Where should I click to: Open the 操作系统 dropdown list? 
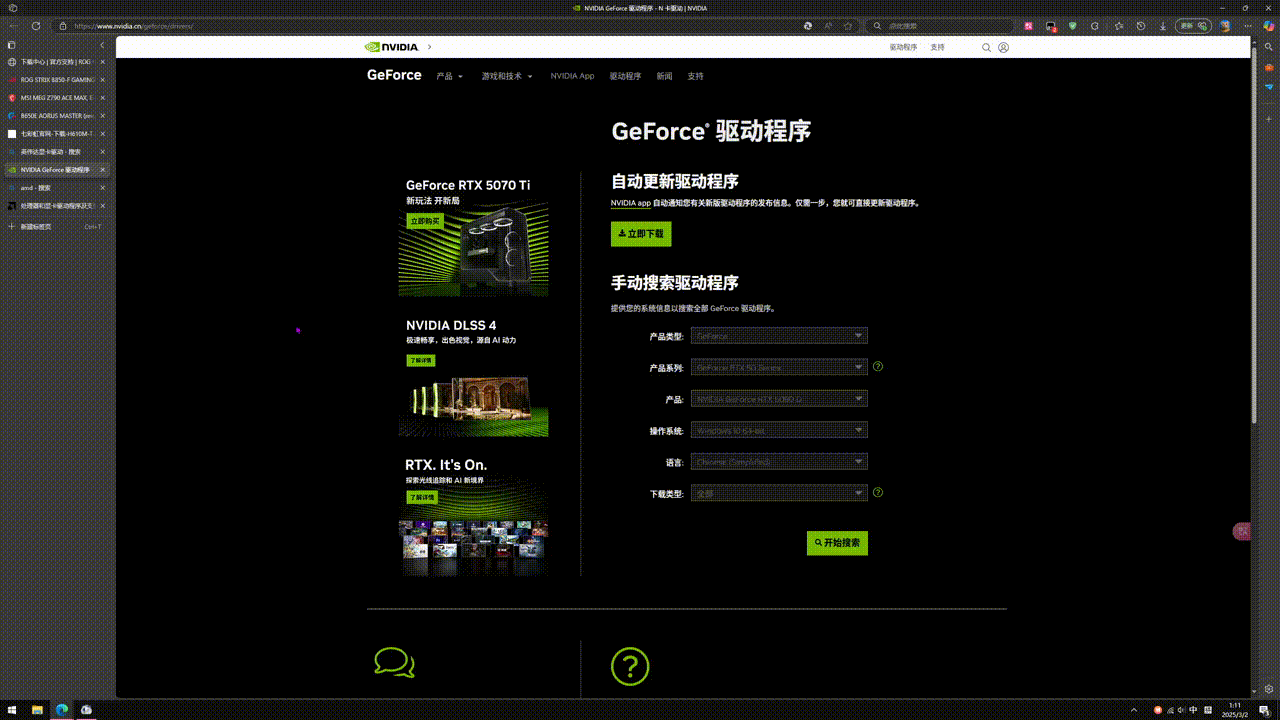pos(779,430)
